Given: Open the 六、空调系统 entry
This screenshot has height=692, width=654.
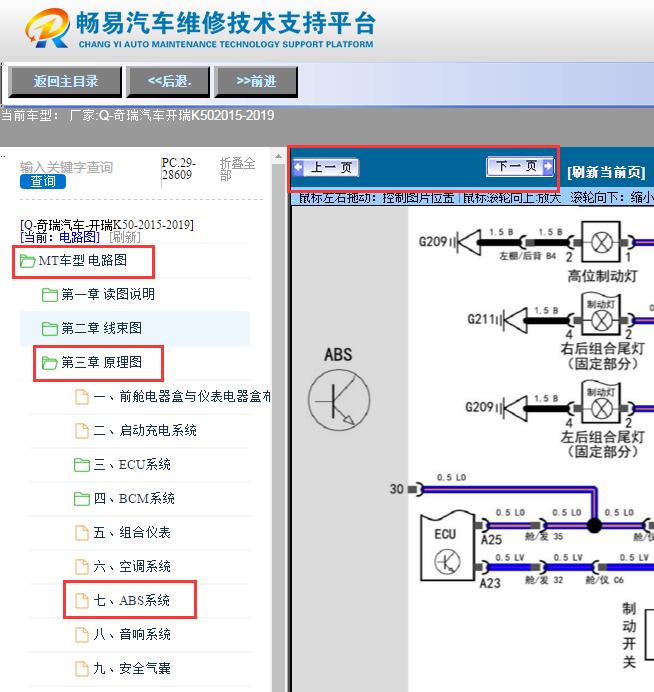Looking at the screenshot, I should tap(132, 567).
